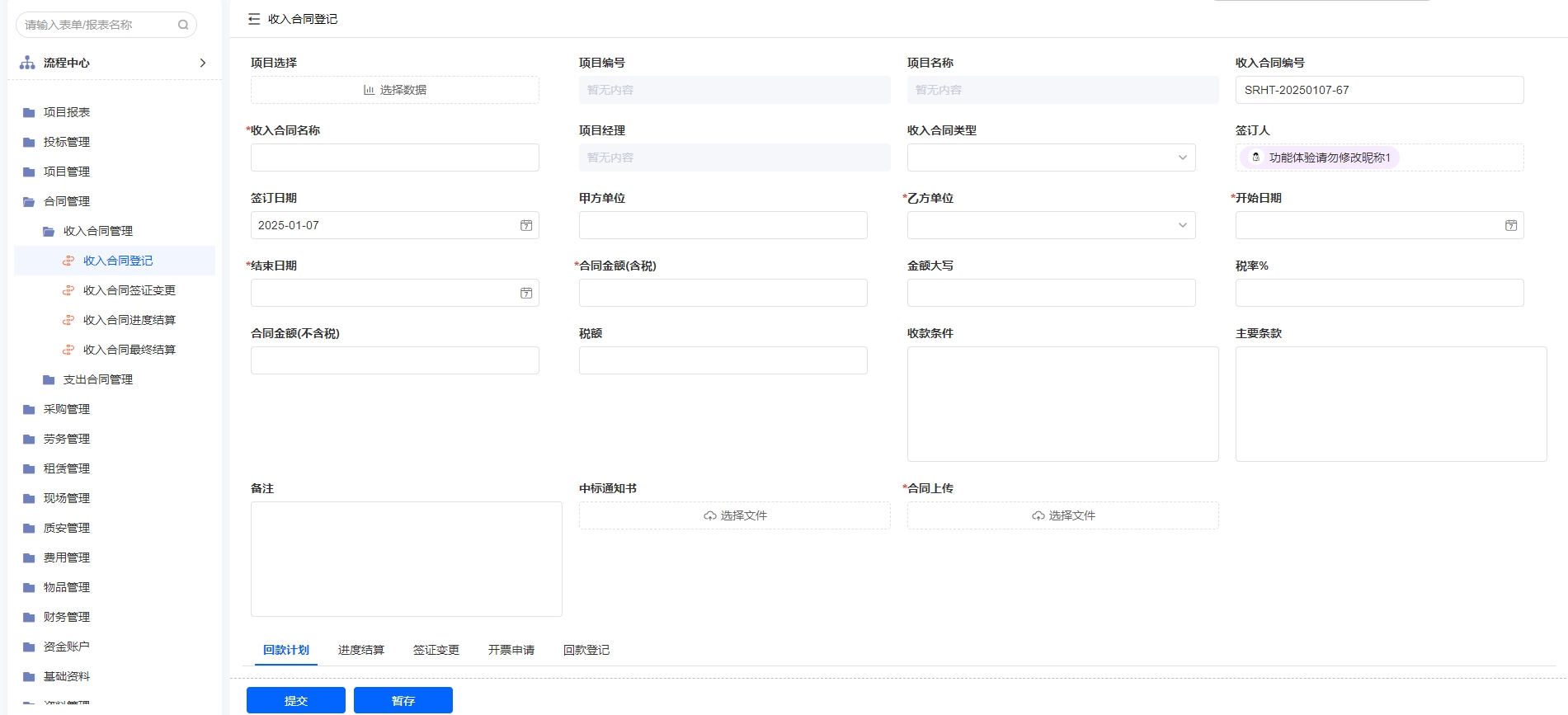This screenshot has width=1568, height=715.
Task: Open the 签订日期 calendar picker icon
Action: tap(526, 225)
